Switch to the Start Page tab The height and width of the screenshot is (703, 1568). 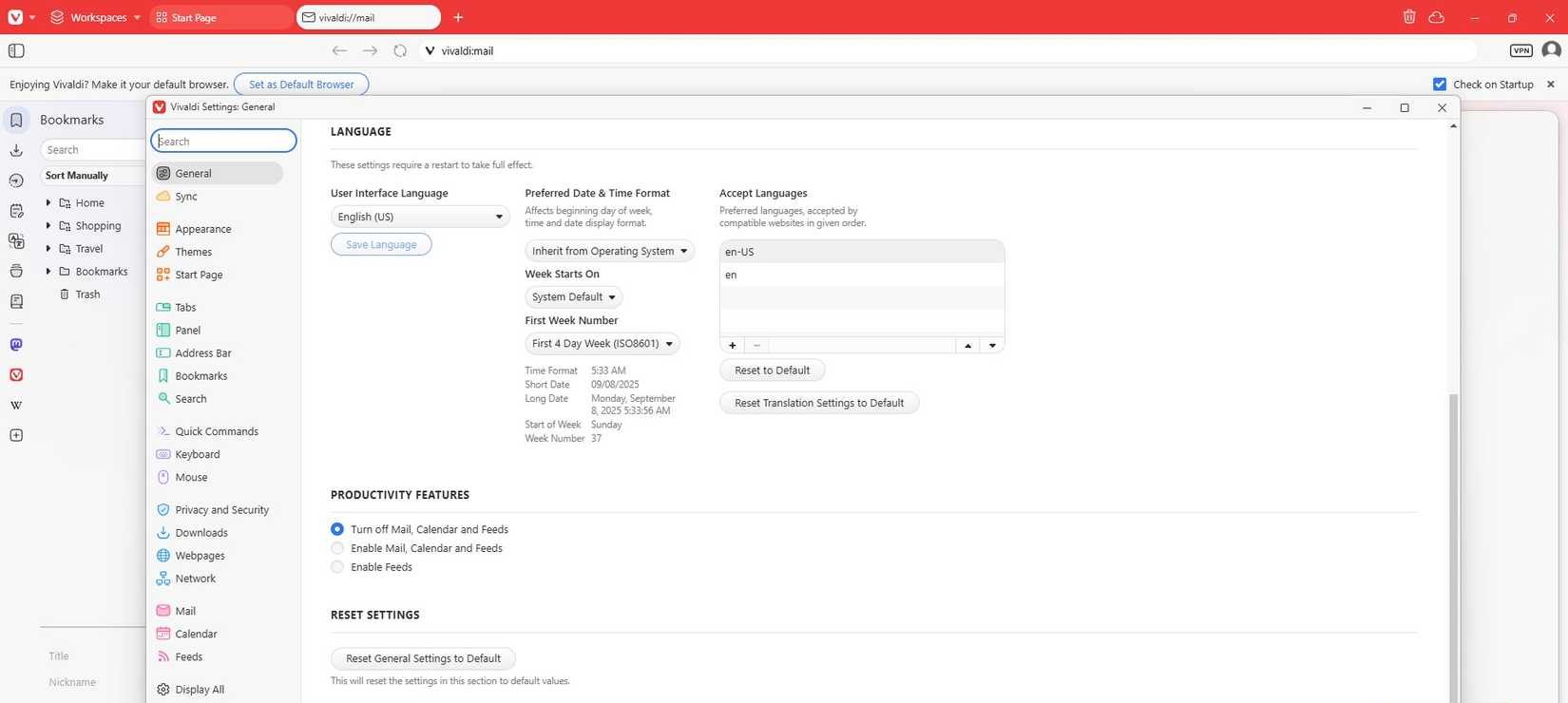click(220, 17)
